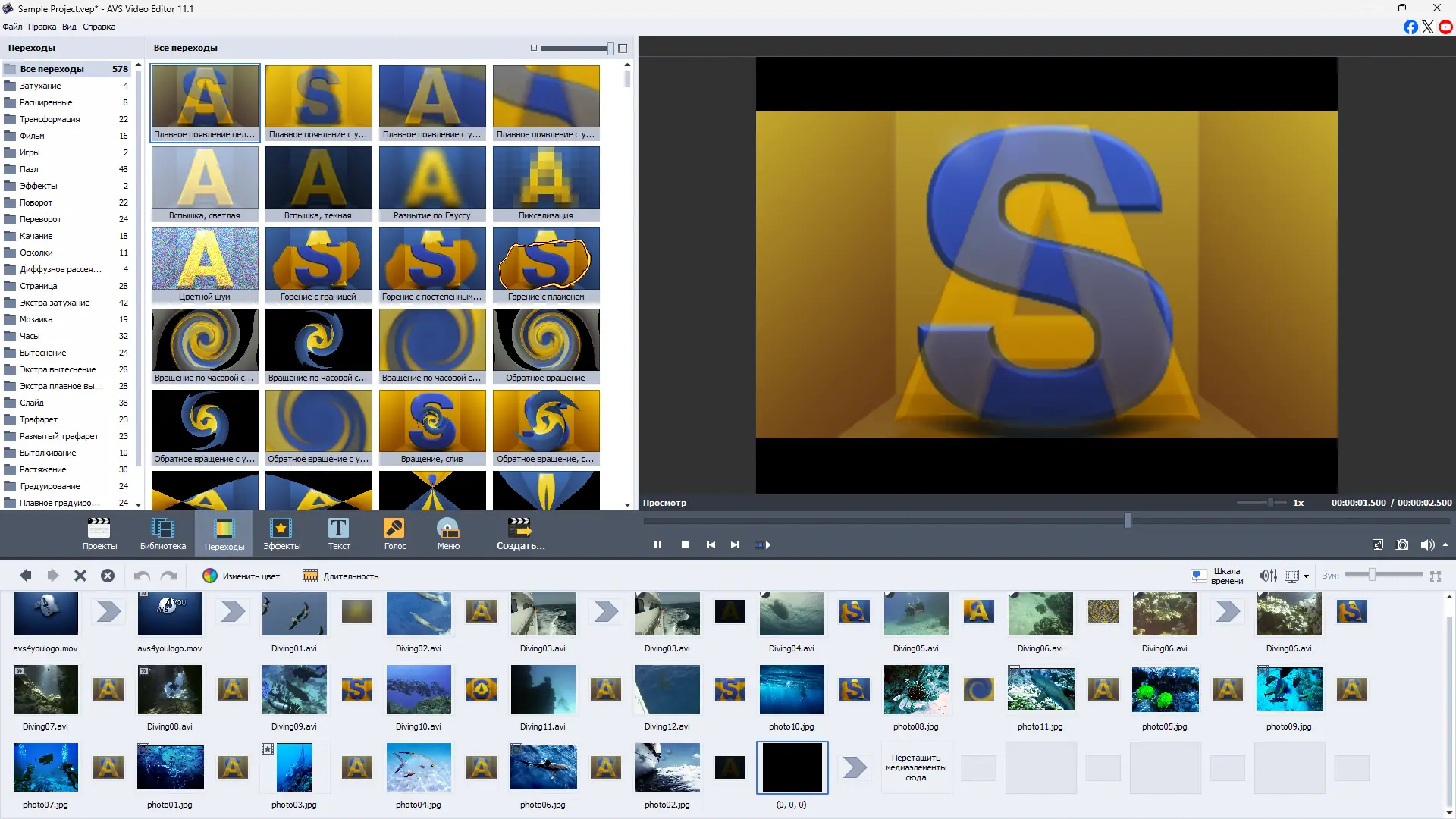Click the fullscreen preview icon
Viewport: 1456px width, 819px height.
pos(1377,544)
